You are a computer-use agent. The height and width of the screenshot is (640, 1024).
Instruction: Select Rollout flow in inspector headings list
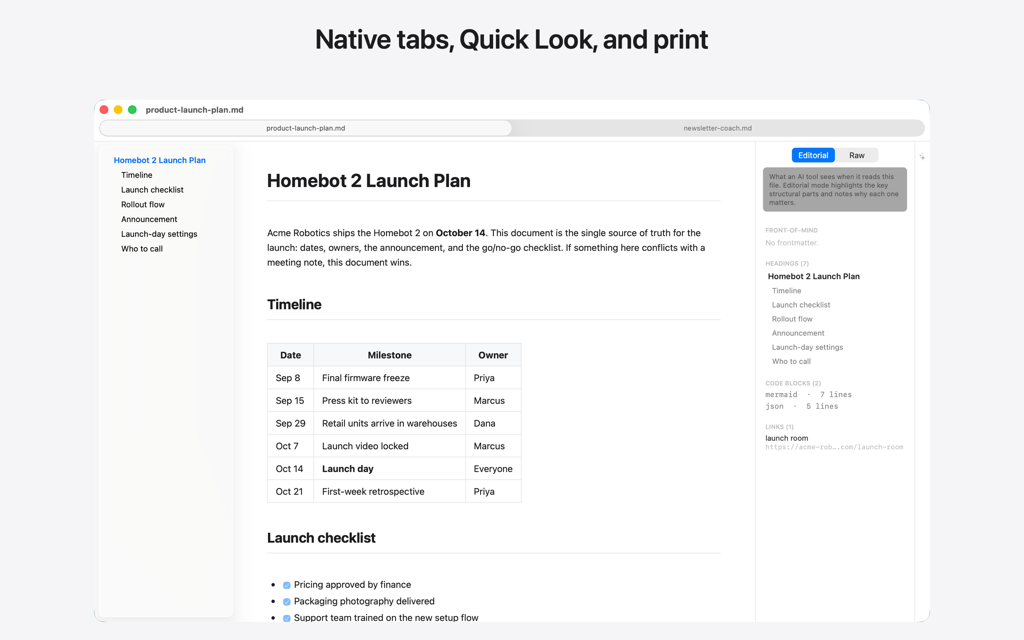tap(792, 319)
